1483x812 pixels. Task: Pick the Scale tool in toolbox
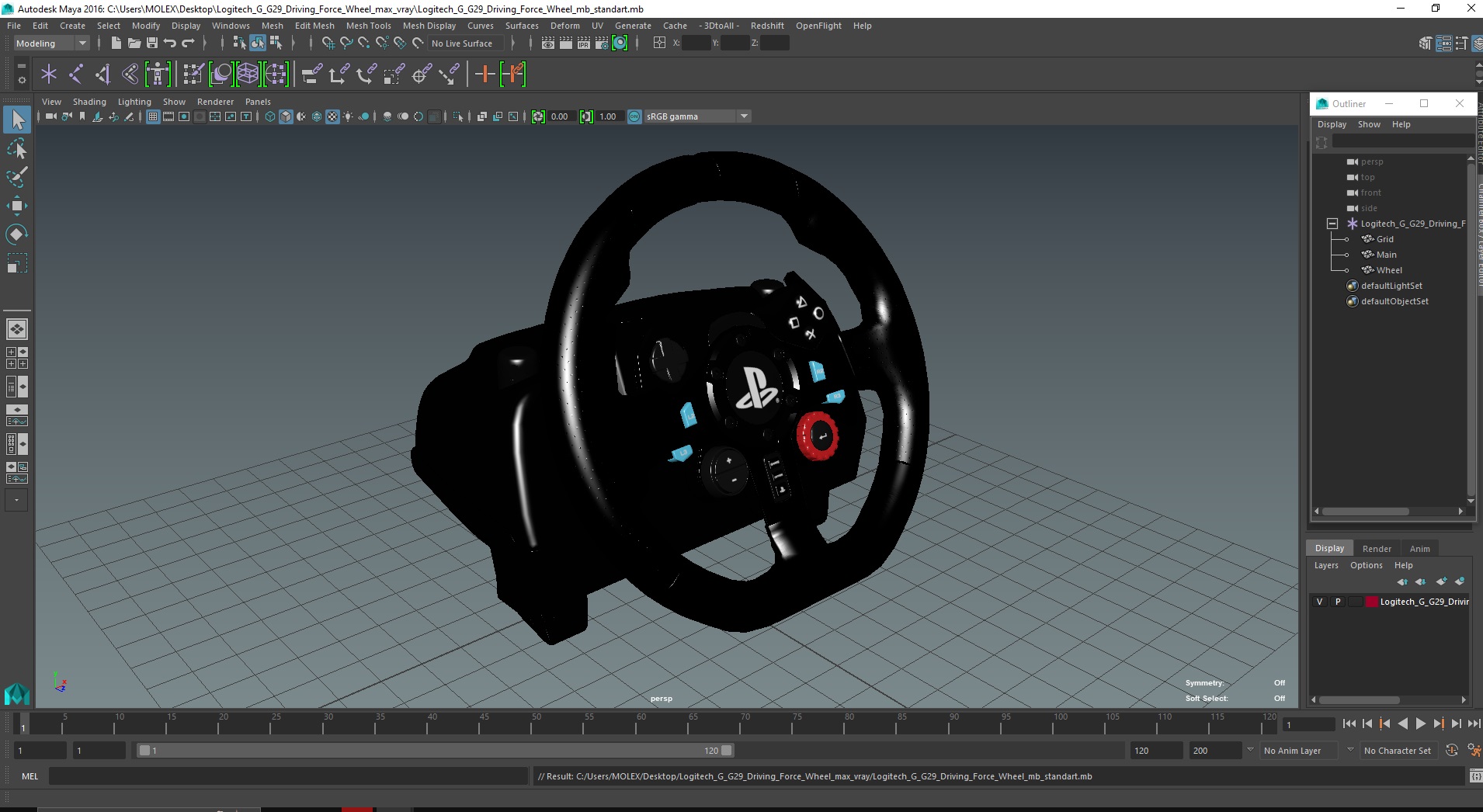pos(17,263)
